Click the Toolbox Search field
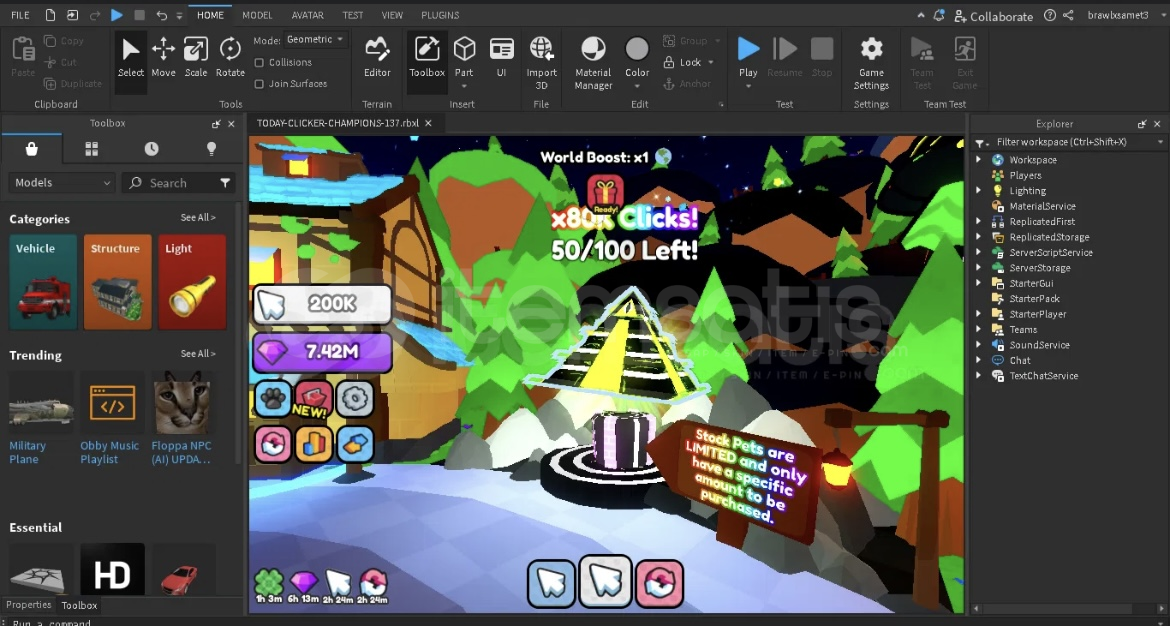 click(178, 183)
